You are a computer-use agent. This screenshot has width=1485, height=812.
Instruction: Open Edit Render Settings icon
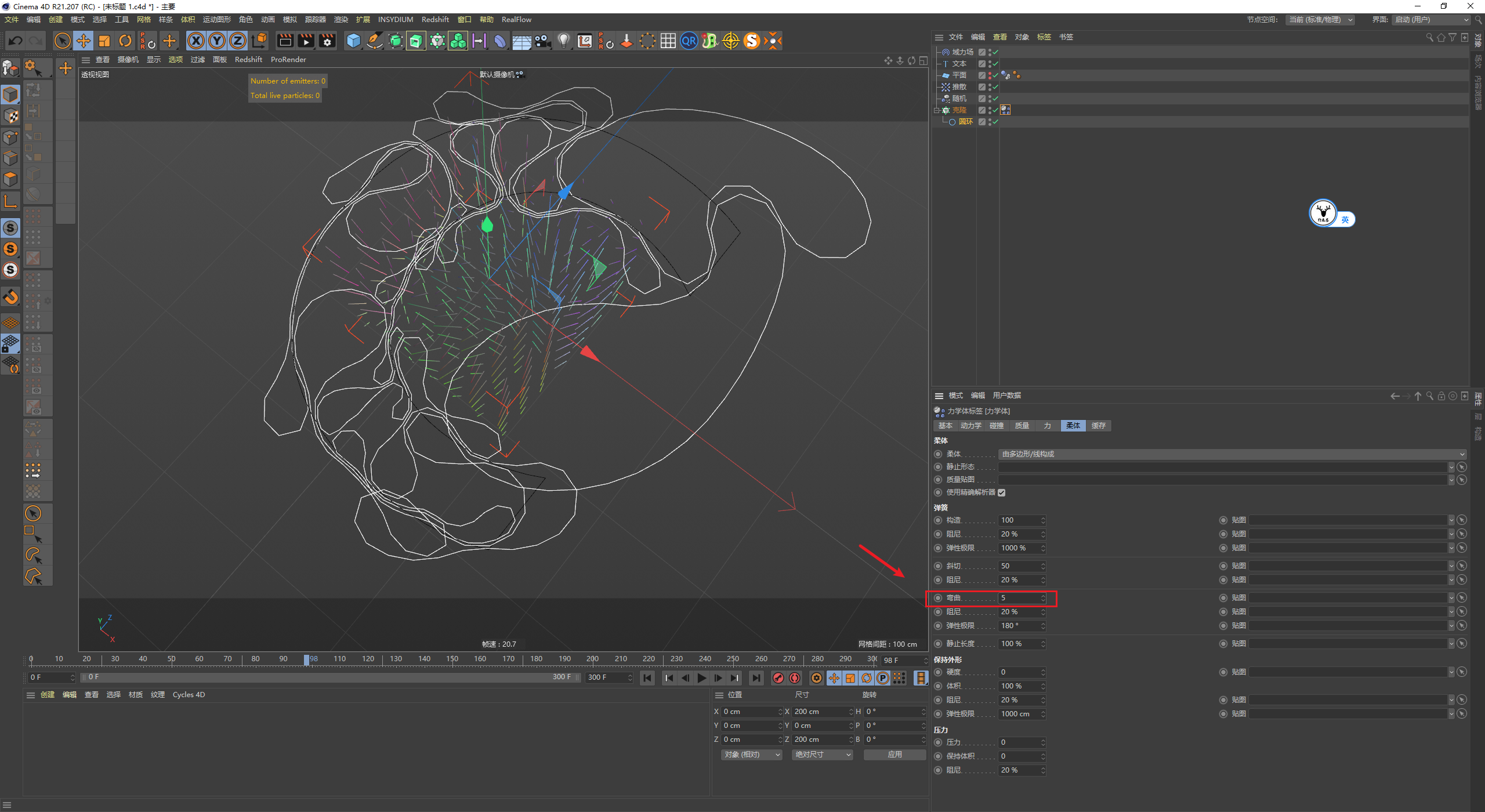click(328, 41)
